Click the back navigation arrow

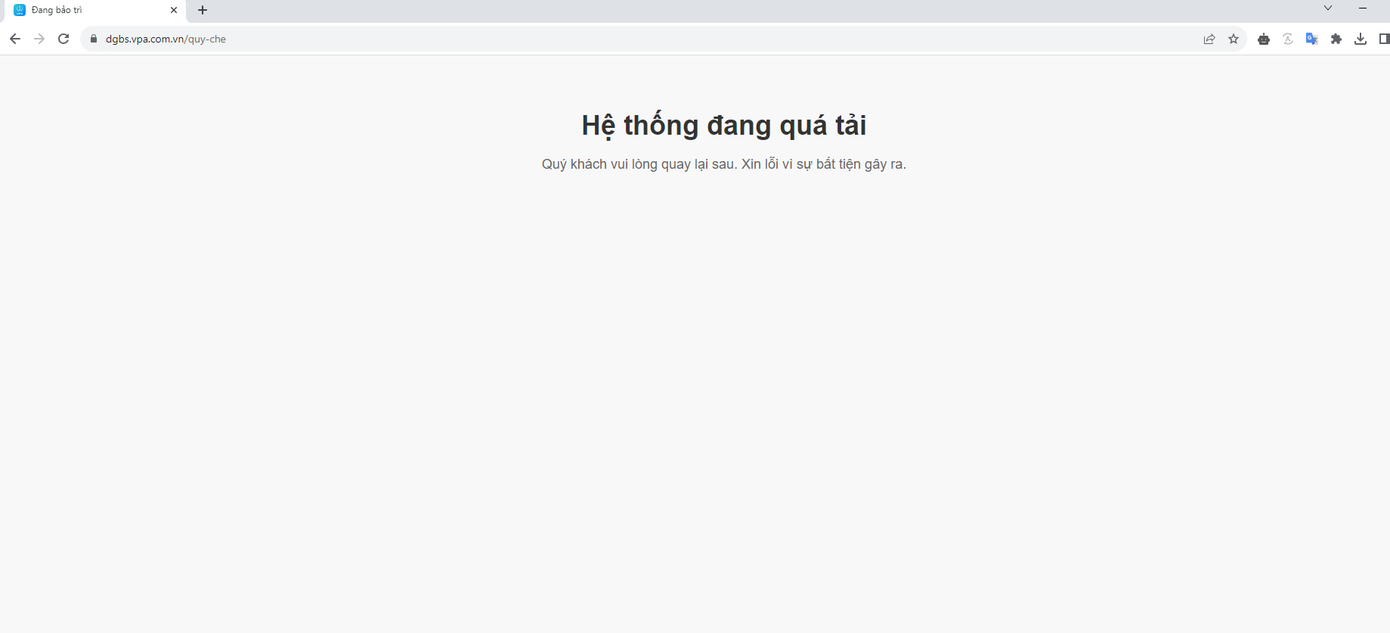coord(14,38)
